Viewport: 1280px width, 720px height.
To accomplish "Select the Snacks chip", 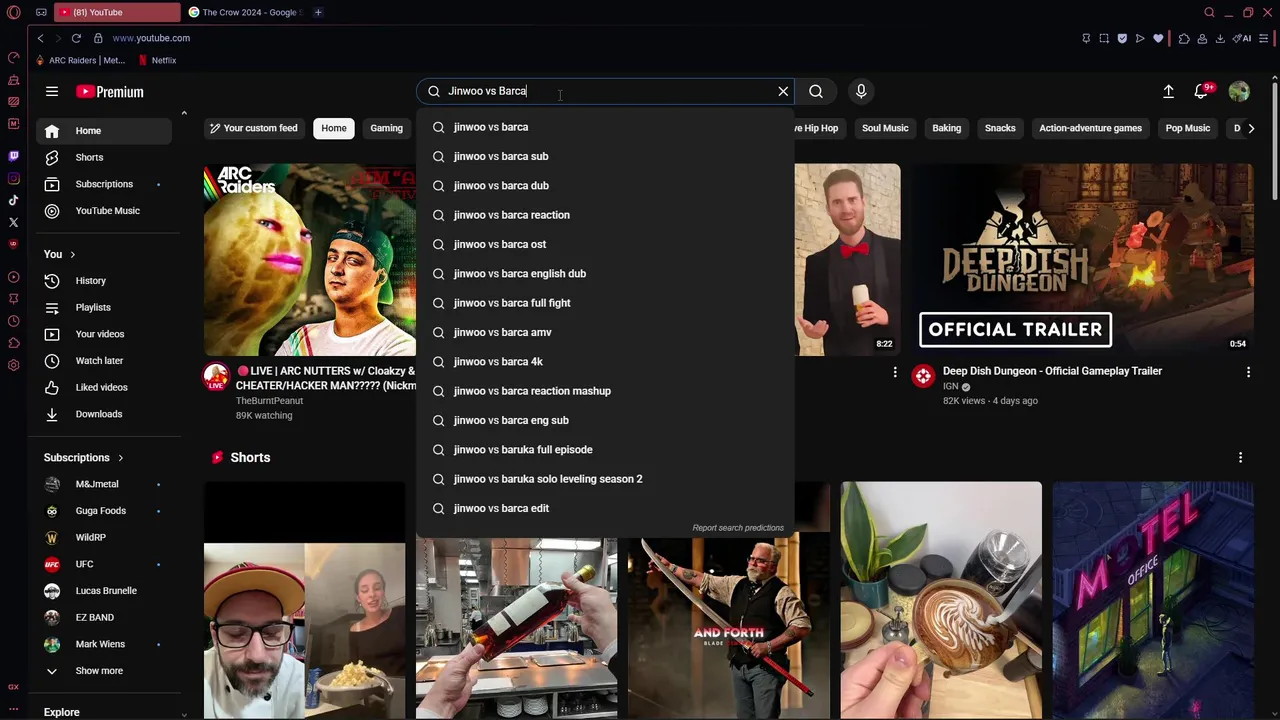I will coord(1000,128).
